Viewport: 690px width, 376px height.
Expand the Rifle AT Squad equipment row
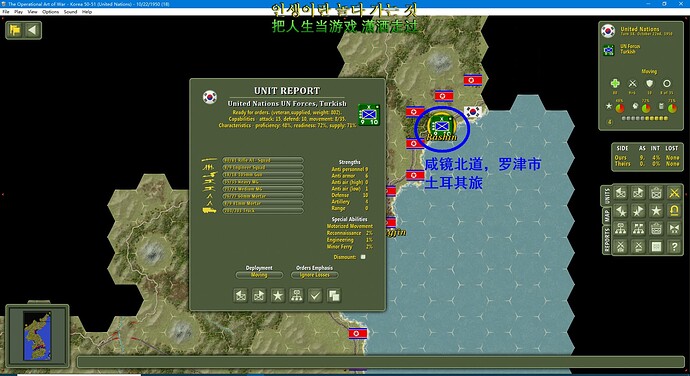[x=263, y=160]
